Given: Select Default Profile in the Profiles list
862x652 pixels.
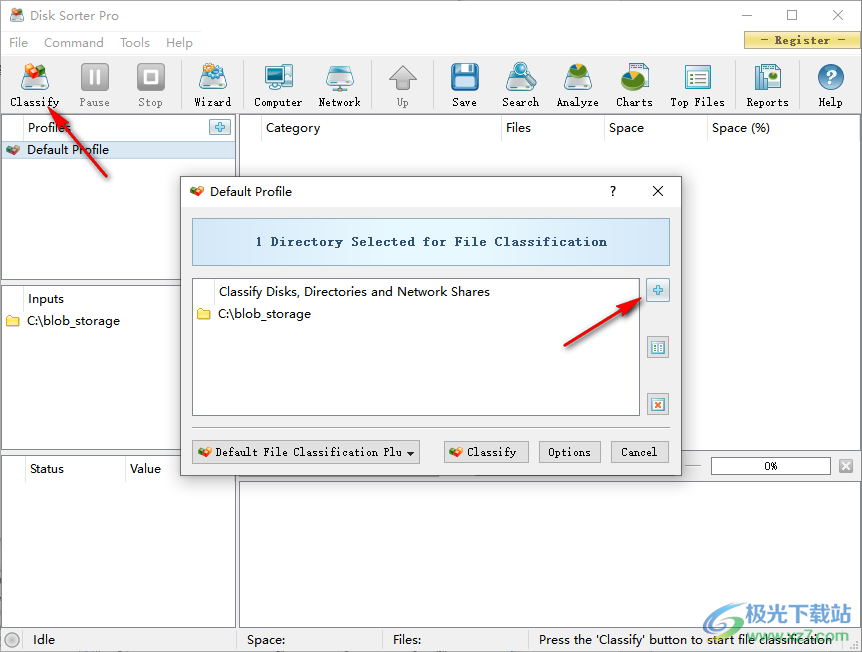Looking at the screenshot, I should pyautogui.click(x=119, y=150).
